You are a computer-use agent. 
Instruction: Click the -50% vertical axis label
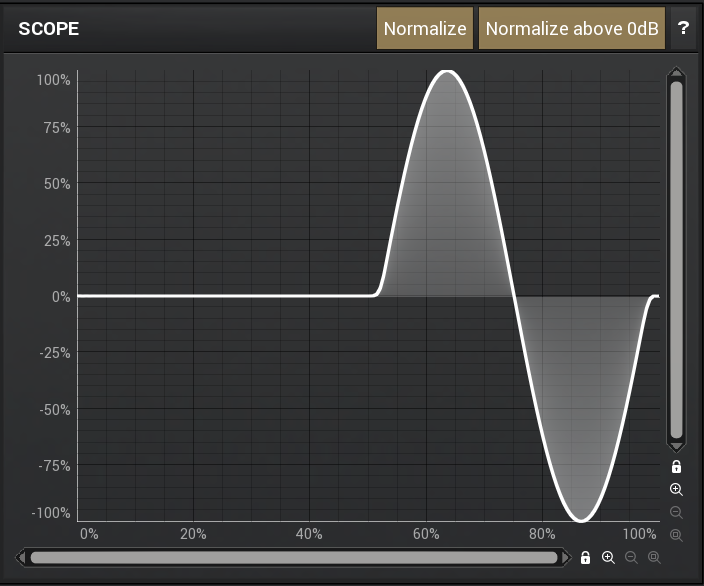point(55,410)
